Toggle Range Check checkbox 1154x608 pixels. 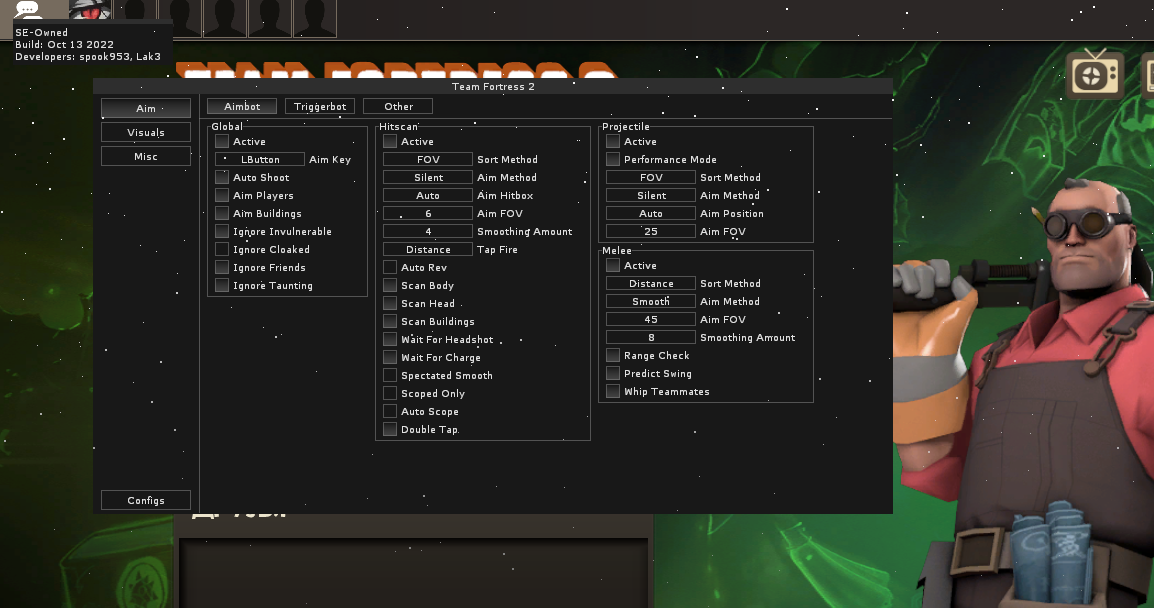(613, 356)
